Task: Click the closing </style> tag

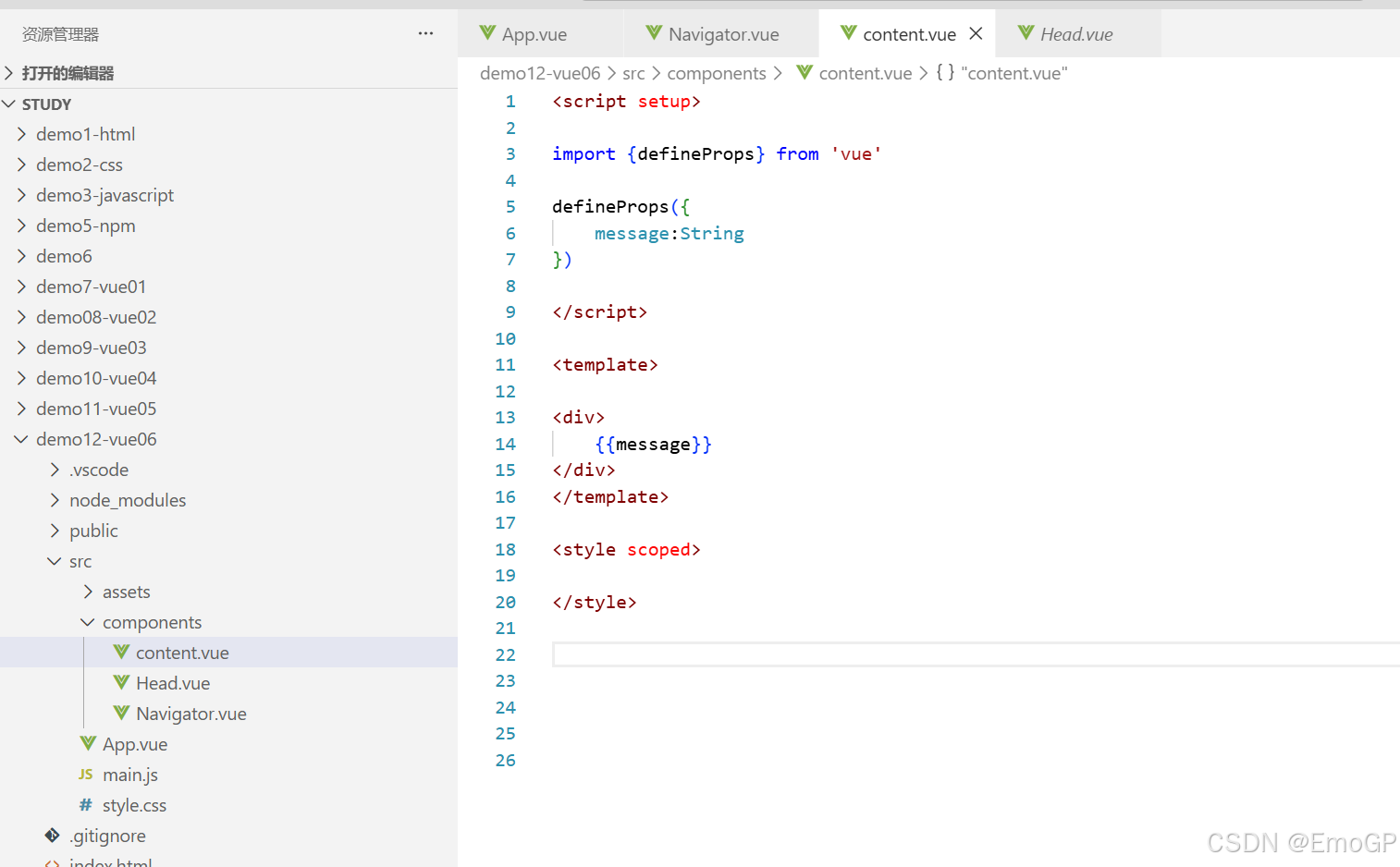Action: tap(595, 602)
